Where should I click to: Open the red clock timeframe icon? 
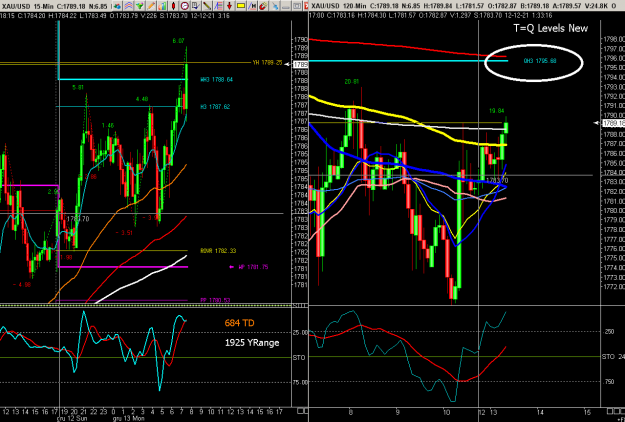click(x=185, y=6)
